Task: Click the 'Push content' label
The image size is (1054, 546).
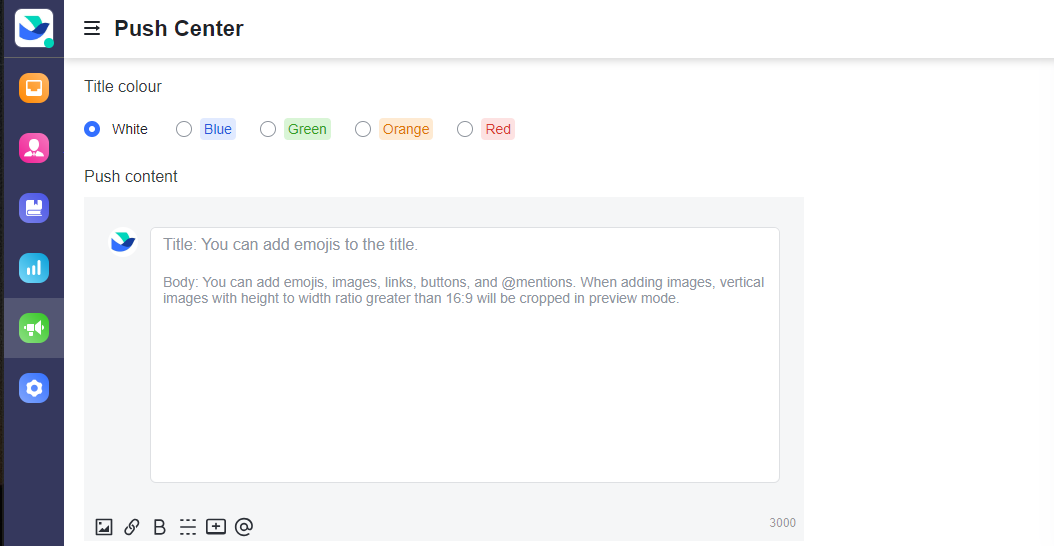Action: pos(131,176)
